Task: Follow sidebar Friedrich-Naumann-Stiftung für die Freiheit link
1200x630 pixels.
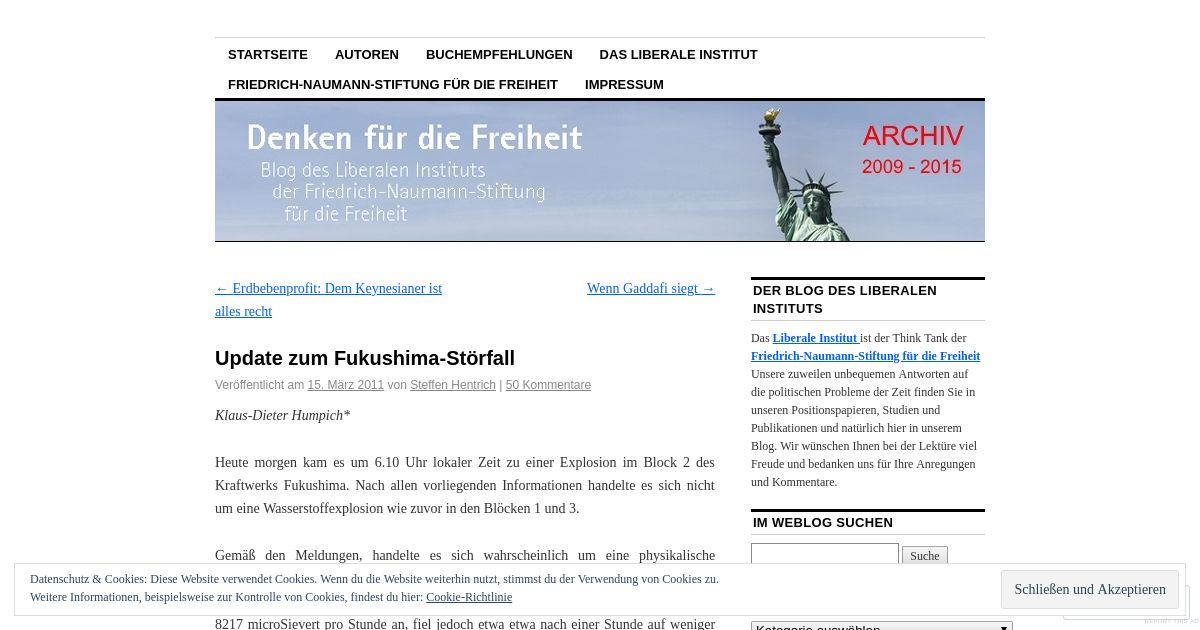Action: (x=865, y=356)
